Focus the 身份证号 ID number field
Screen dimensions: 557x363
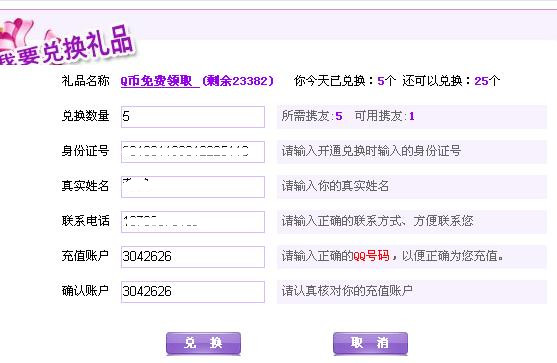coord(193,152)
